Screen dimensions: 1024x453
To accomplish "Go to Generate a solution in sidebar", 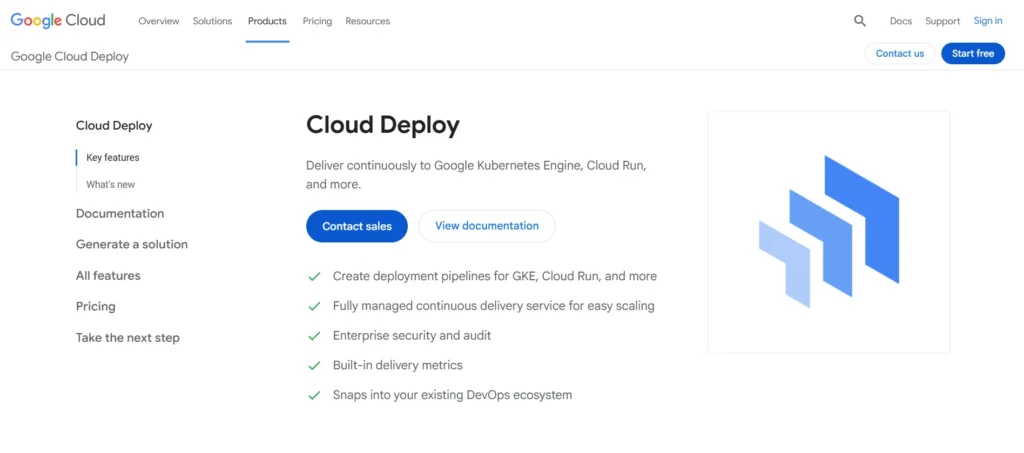I will click(132, 244).
